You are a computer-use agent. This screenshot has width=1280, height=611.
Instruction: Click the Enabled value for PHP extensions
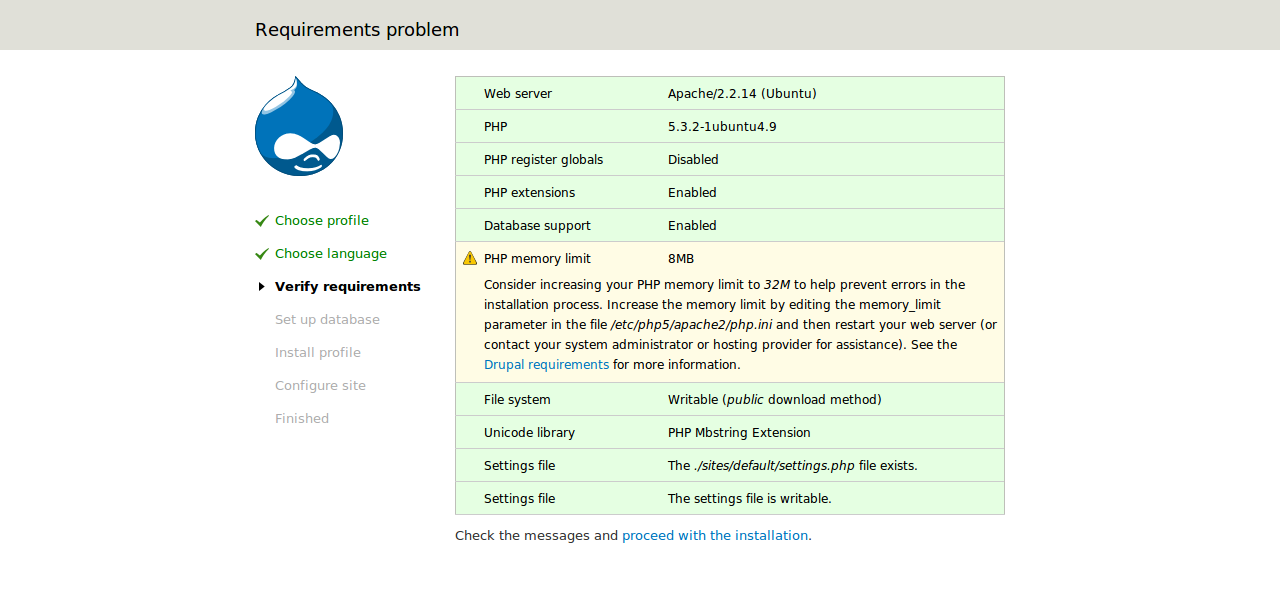click(692, 193)
